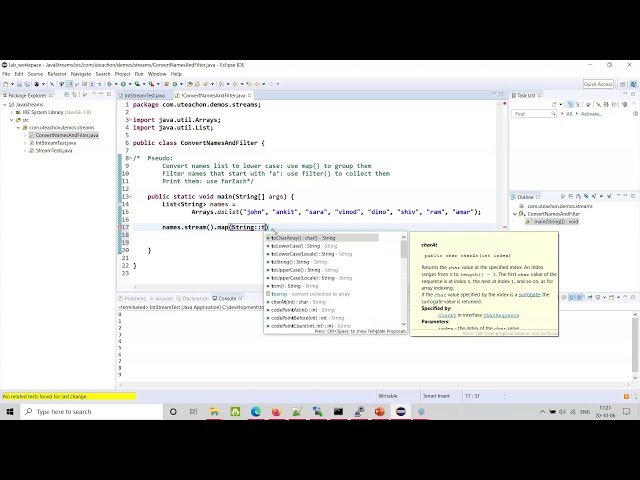The image size is (640, 480).
Task: Click the Find field in Task List
Action: [533, 114]
